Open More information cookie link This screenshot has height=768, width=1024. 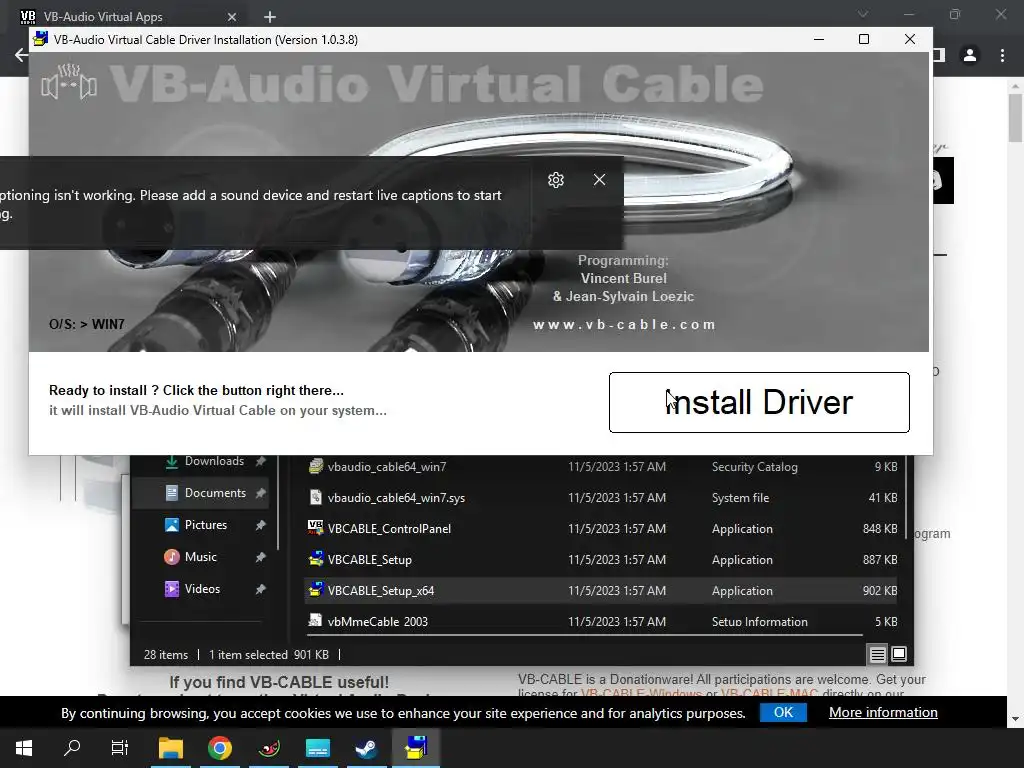click(883, 712)
